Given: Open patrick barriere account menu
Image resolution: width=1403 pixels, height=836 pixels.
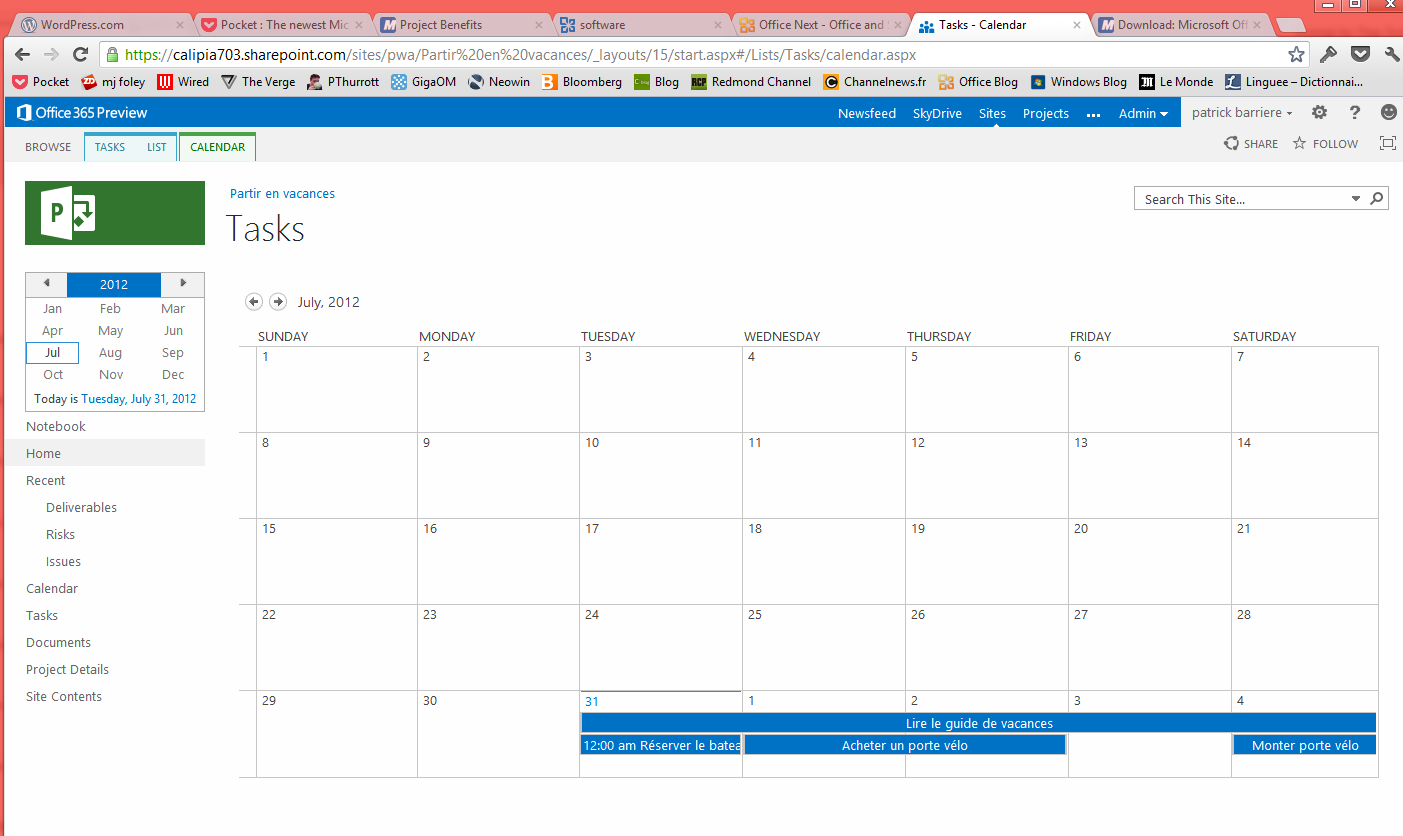Looking at the screenshot, I should [x=1242, y=113].
